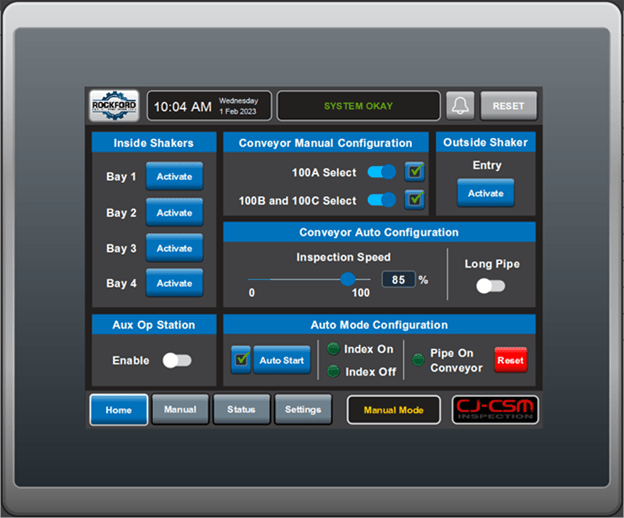Go to the Home tab

pyautogui.click(x=119, y=410)
